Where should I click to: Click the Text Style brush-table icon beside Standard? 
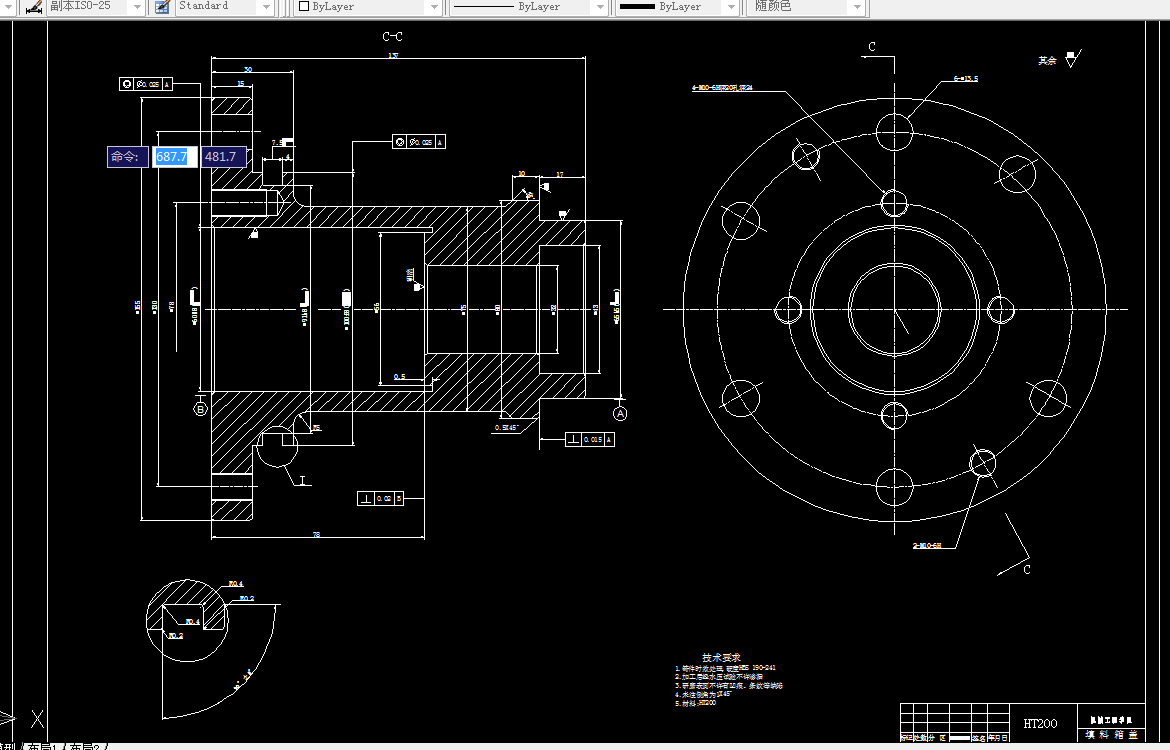point(161,6)
